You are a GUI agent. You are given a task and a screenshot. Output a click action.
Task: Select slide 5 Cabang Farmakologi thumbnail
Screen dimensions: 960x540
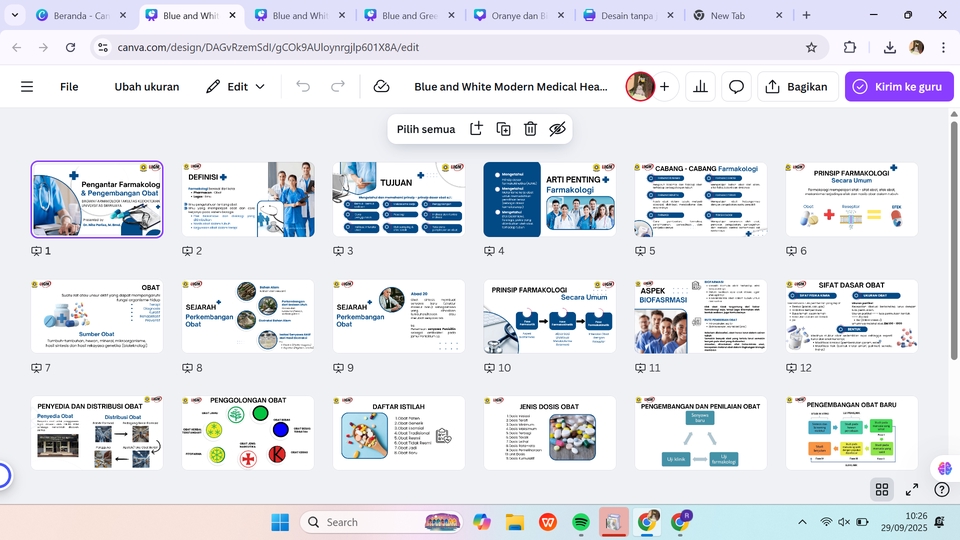click(x=700, y=199)
